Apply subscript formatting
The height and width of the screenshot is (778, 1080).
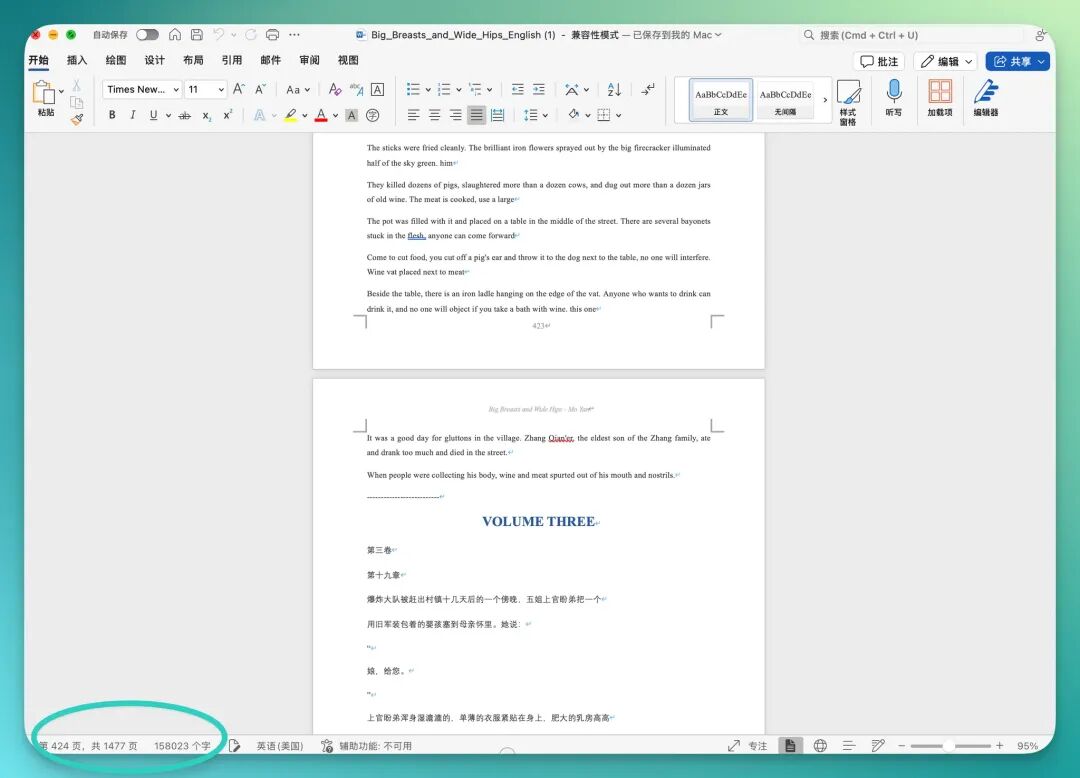pyautogui.click(x=207, y=116)
